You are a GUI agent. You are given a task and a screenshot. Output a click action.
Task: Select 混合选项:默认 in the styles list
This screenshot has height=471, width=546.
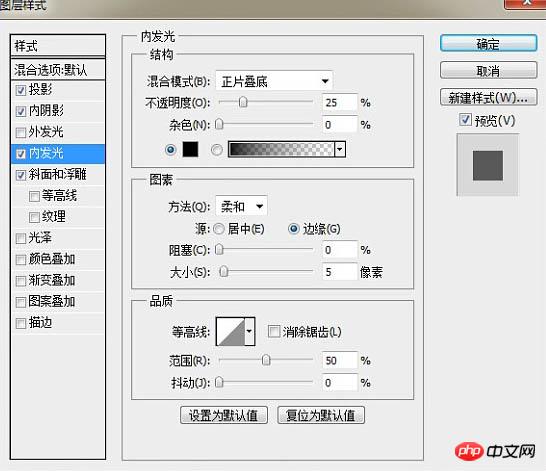tap(58, 70)
